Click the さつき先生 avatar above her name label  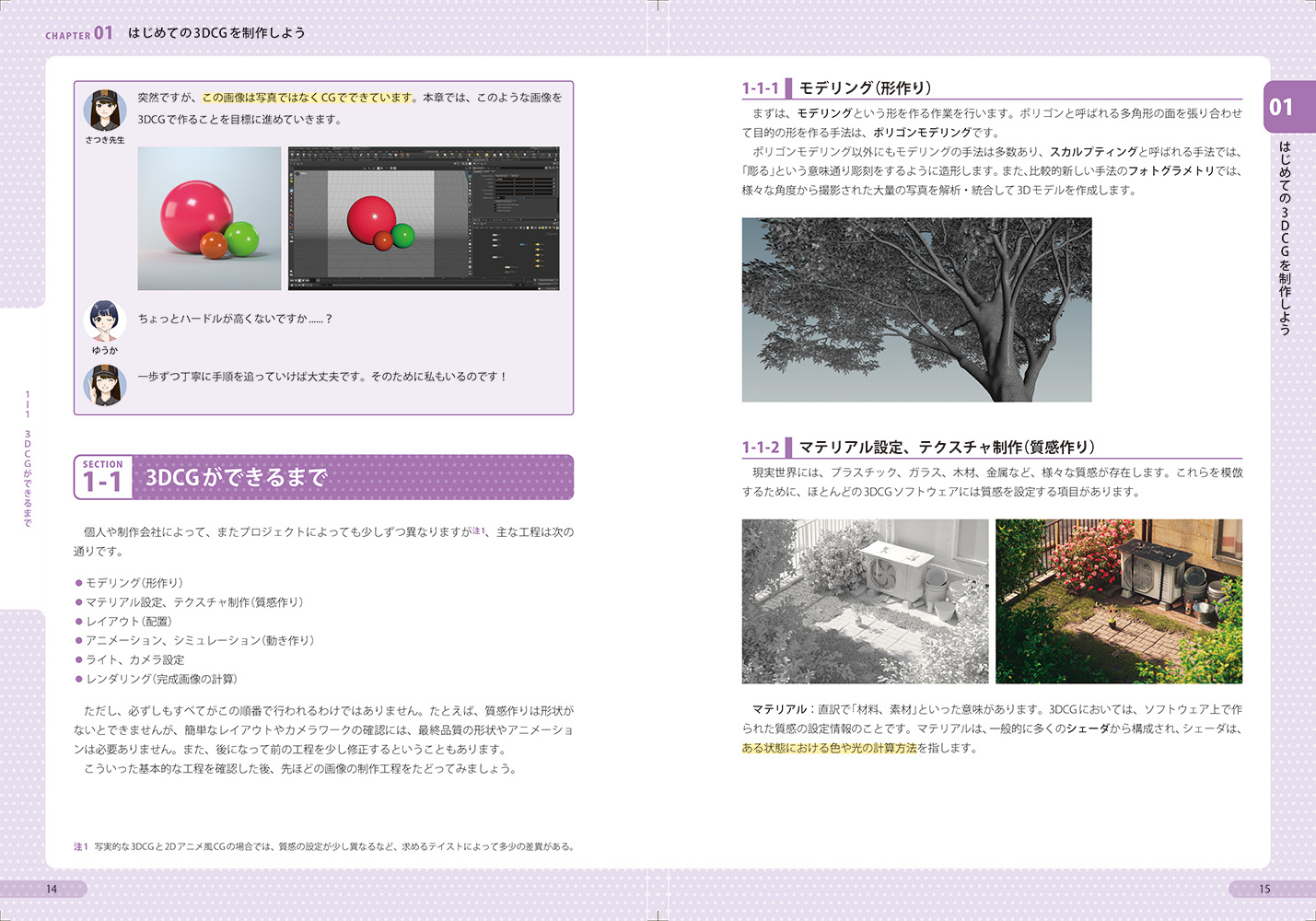click(104, 111)
